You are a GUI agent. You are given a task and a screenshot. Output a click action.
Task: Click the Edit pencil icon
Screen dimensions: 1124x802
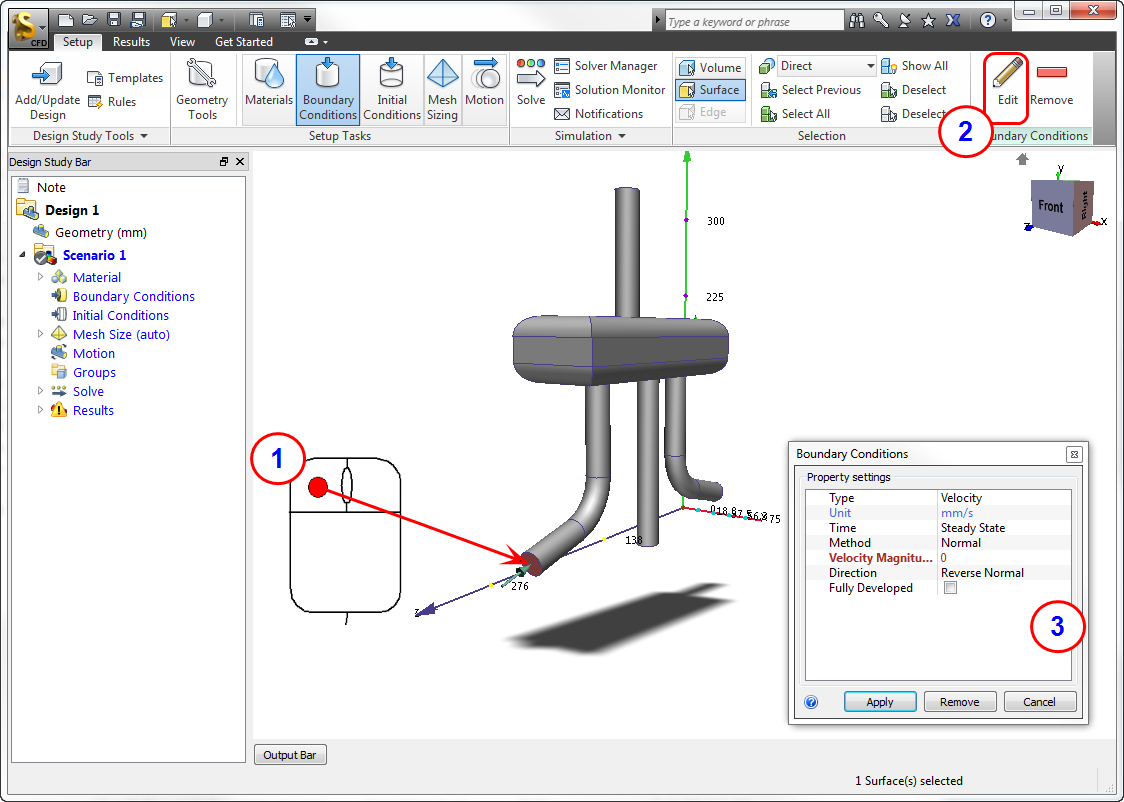point(1007,73)
